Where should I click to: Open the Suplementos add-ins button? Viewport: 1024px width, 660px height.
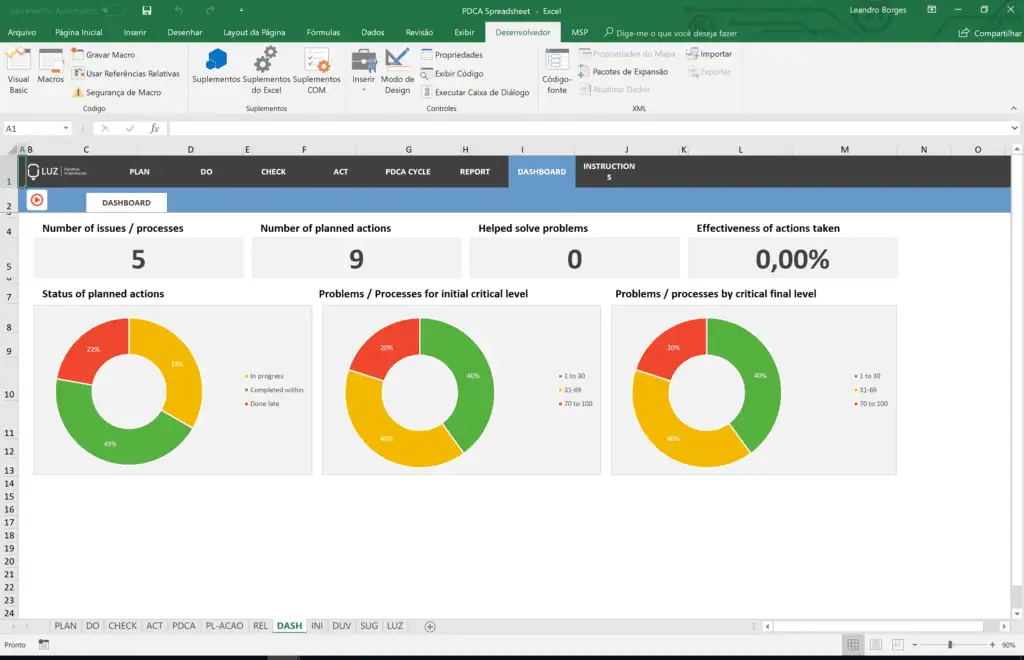click(x=216, y=67)
